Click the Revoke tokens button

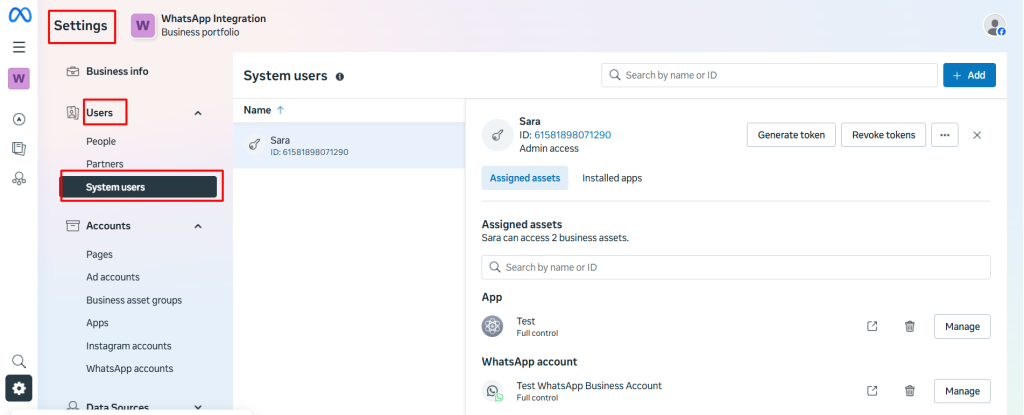click(x=883, y=135)
